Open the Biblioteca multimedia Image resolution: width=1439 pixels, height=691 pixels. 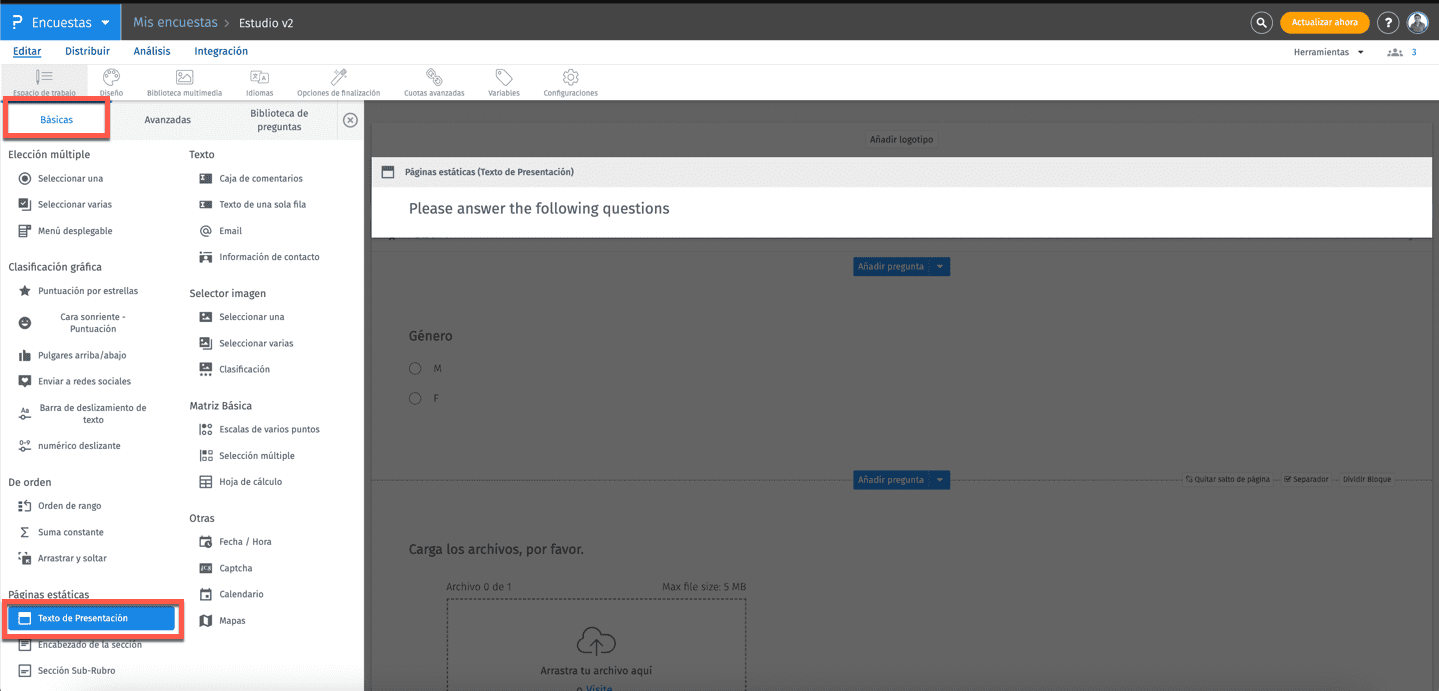(184, 81)
